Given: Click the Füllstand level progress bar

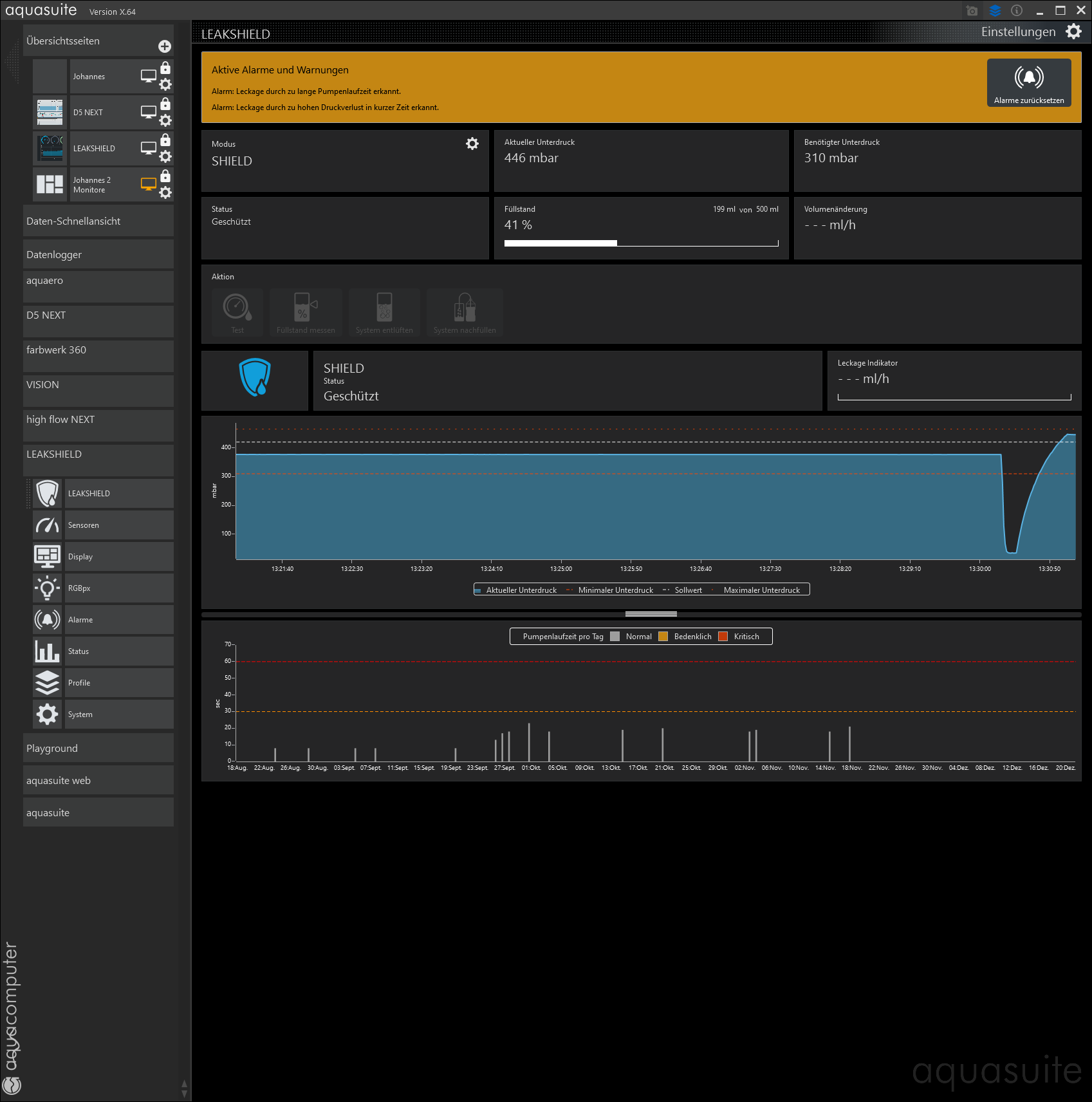Looking at the screenshot, I should tap(641, 243).
